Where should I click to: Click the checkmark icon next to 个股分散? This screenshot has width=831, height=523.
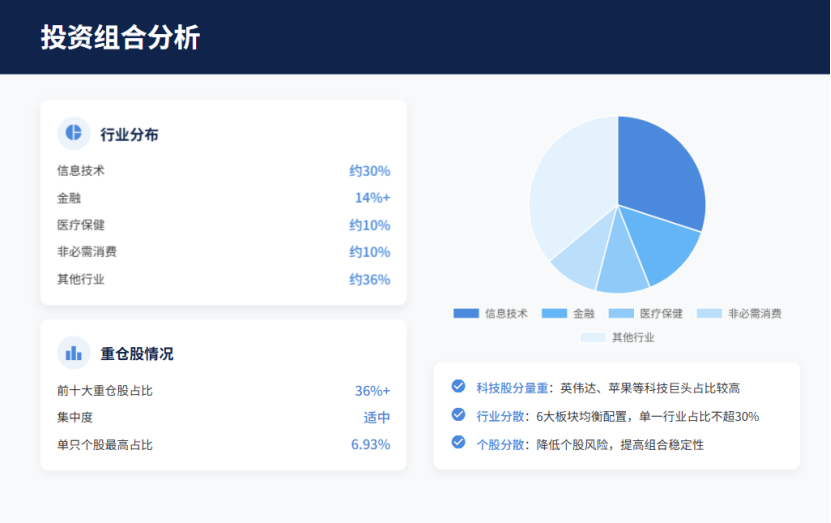(458, 443)
